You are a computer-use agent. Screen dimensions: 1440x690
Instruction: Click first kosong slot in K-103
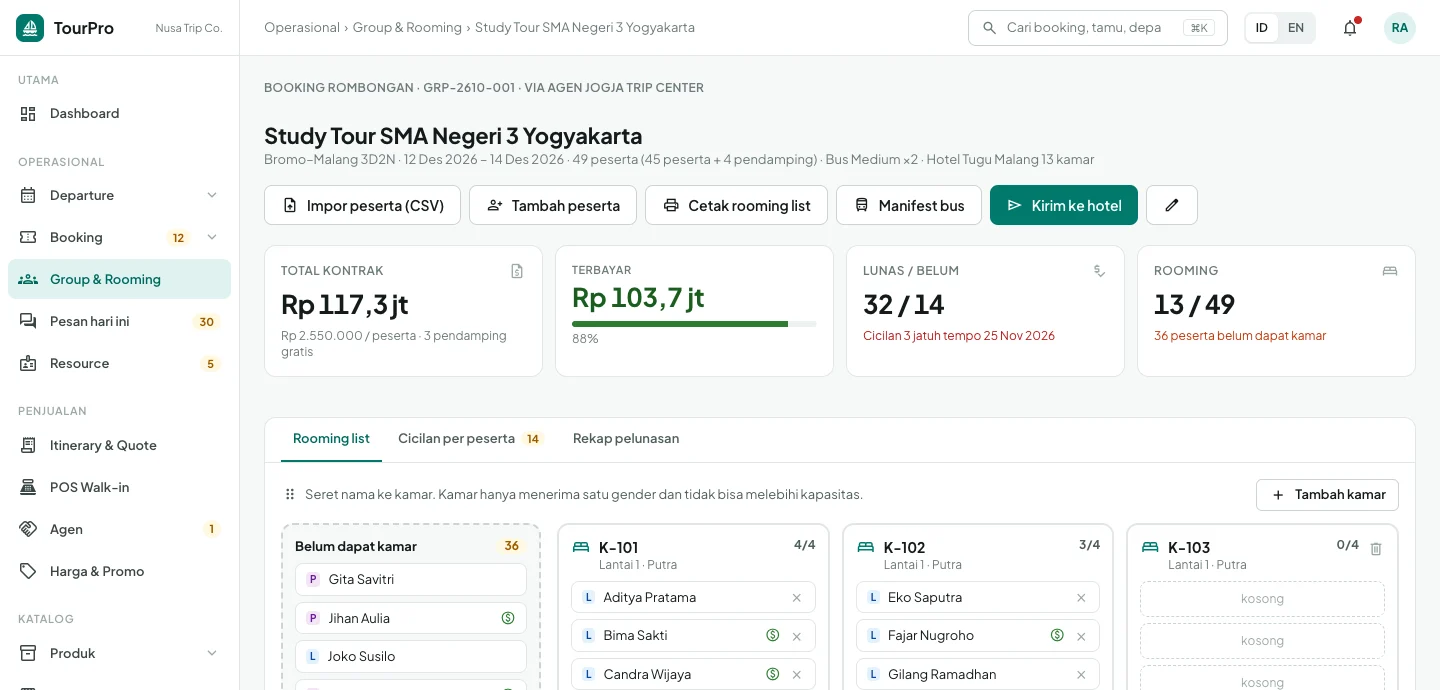(1262, 599)
